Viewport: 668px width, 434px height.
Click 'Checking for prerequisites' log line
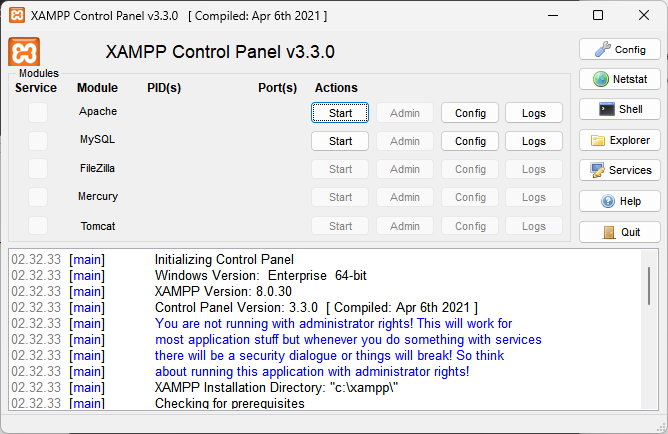[230, 403]
